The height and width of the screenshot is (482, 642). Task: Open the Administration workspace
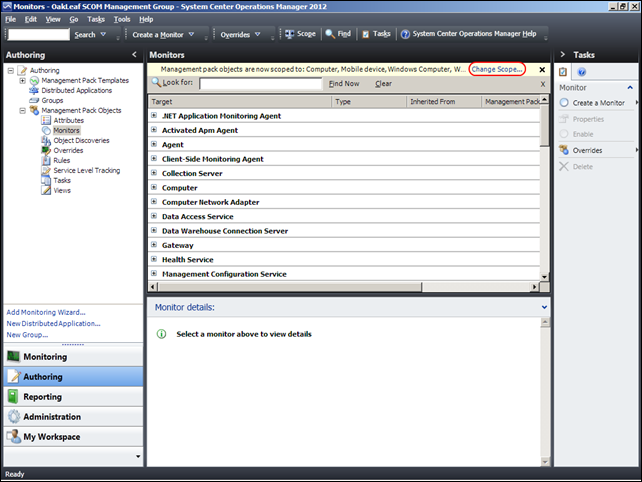tap(73, 417)
